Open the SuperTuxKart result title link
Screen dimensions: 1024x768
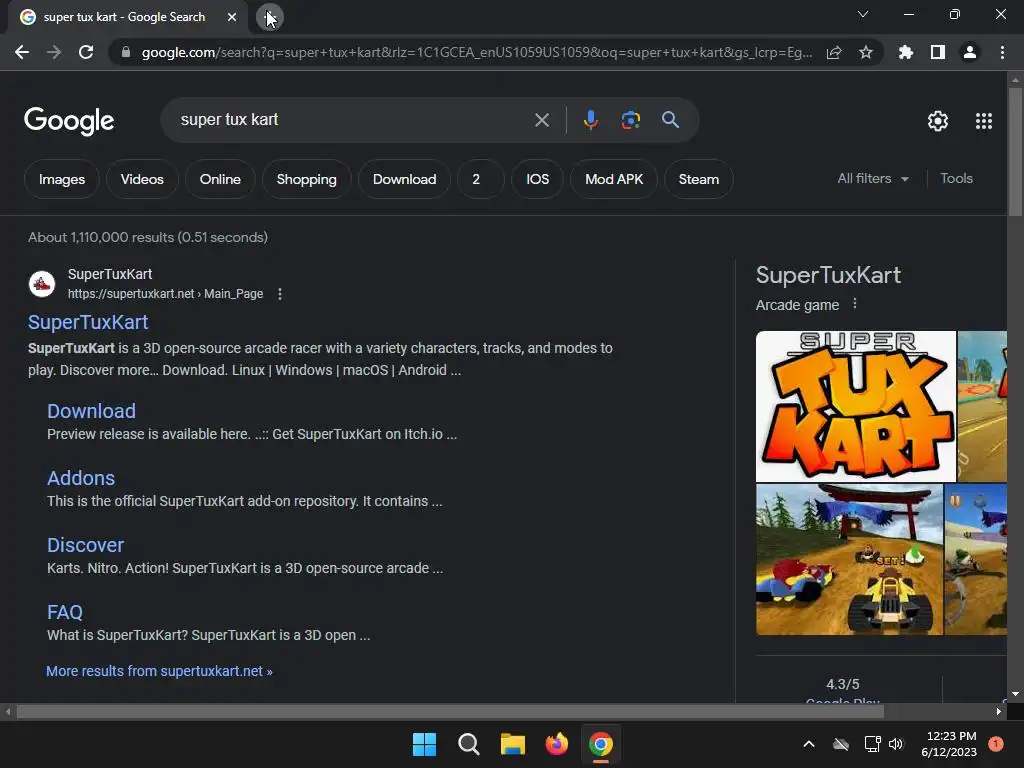(x=88, y=322)
